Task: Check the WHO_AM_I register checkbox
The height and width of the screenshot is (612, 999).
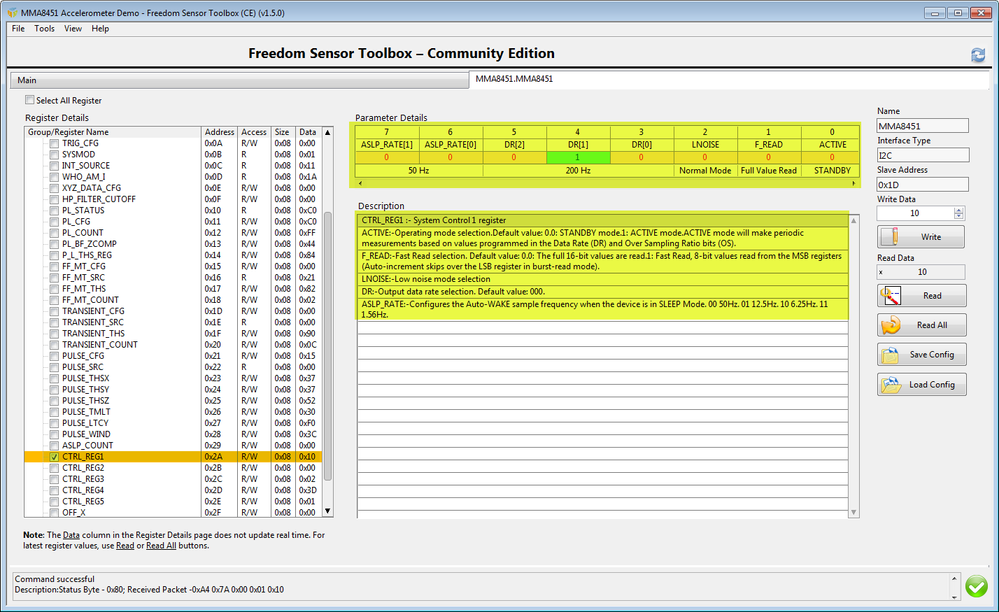Action: (x=54, y=176)
